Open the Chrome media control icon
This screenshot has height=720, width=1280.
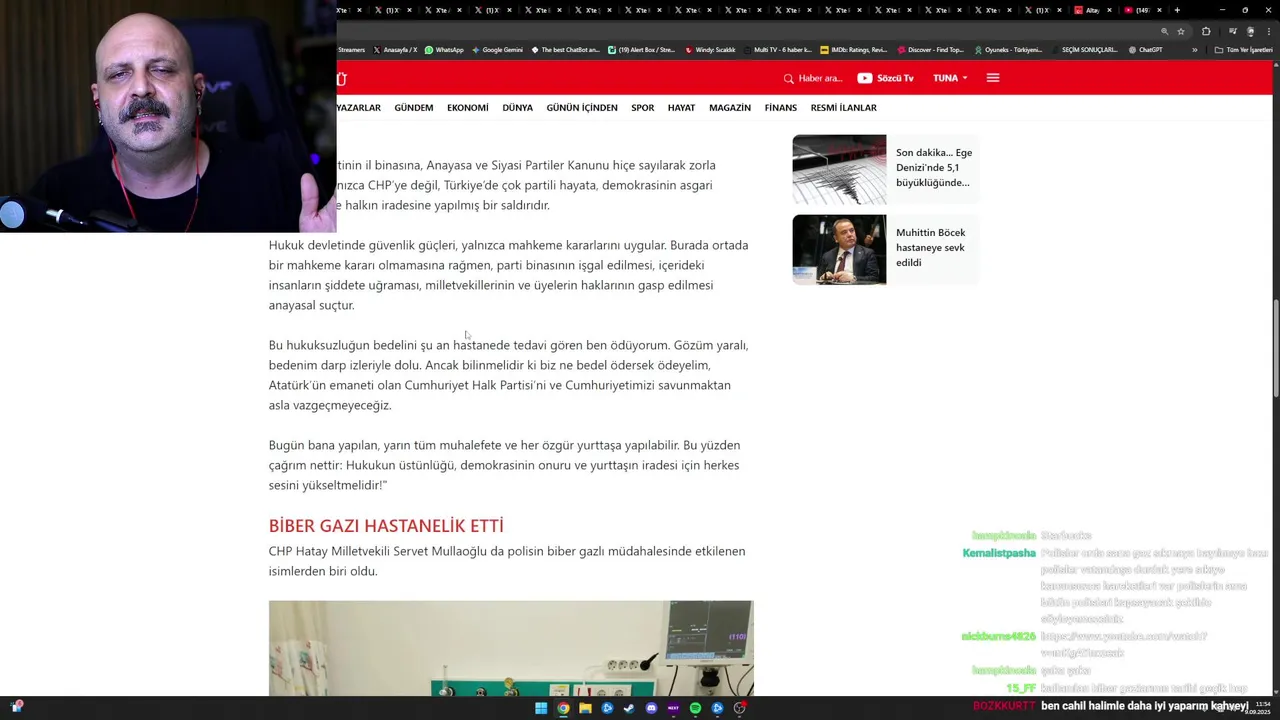pyautogui.click(x=1233, y=31)
